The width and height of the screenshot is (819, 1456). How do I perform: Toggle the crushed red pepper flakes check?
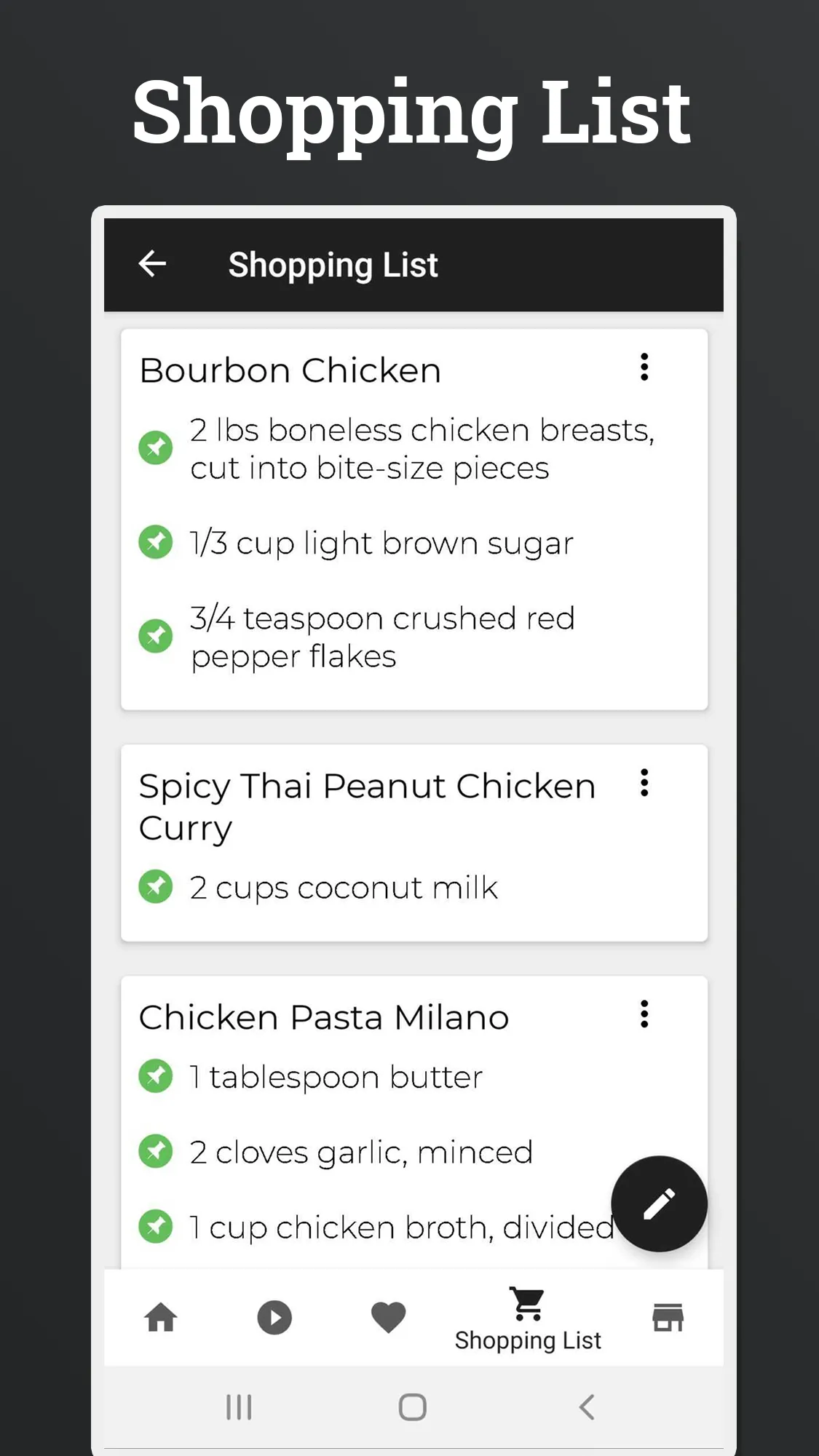click(156, 637)
